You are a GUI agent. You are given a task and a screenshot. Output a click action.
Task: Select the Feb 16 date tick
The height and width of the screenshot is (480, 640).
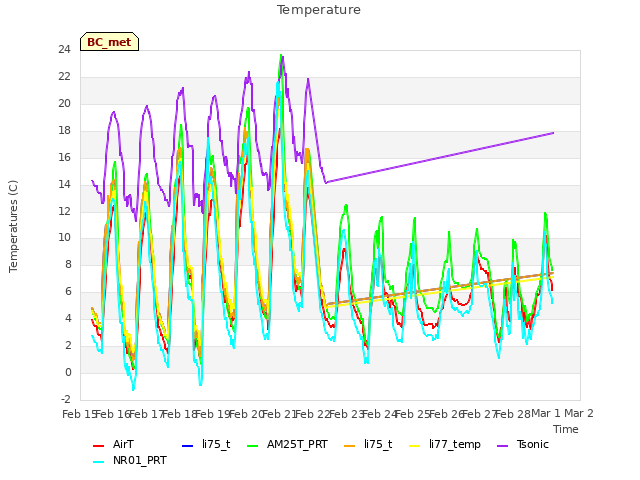click(113, 414)
